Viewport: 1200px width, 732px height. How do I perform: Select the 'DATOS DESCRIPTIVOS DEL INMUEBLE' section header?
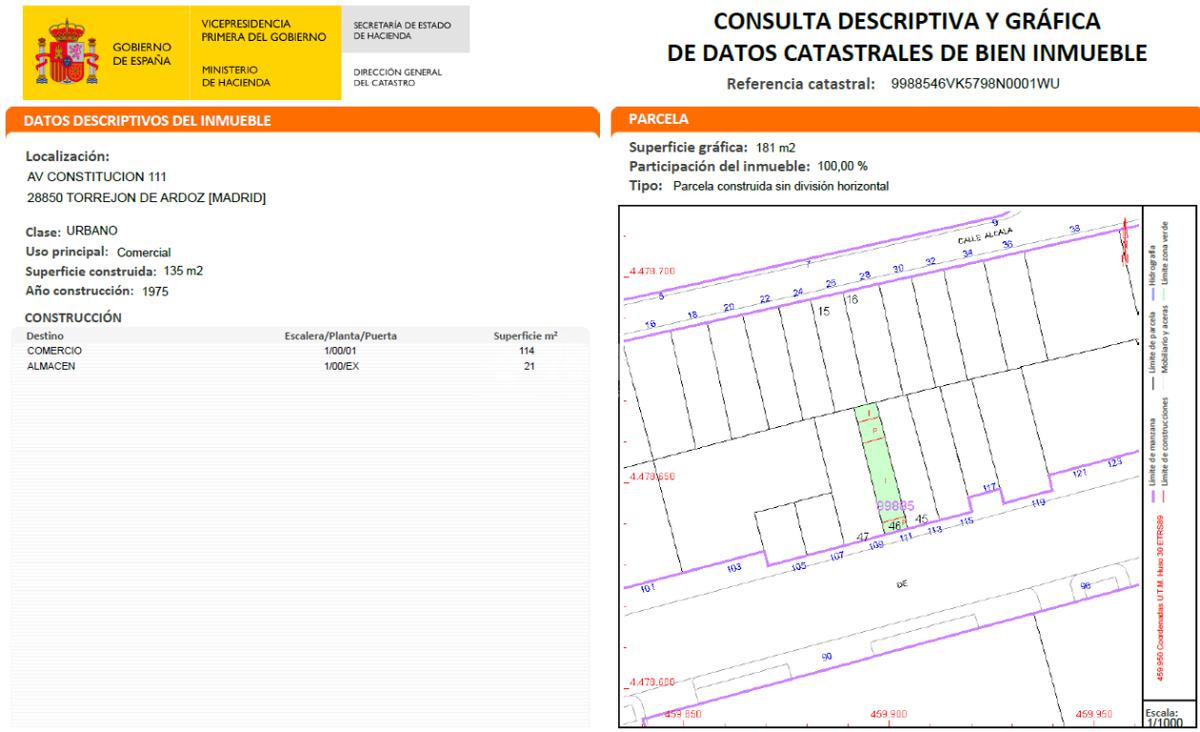click(x=139, y=121)
